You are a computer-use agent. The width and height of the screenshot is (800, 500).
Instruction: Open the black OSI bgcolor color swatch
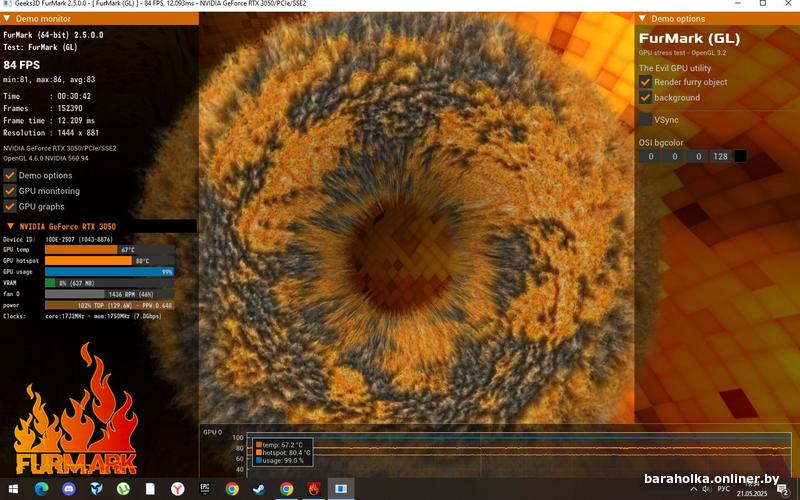[740, 157]
